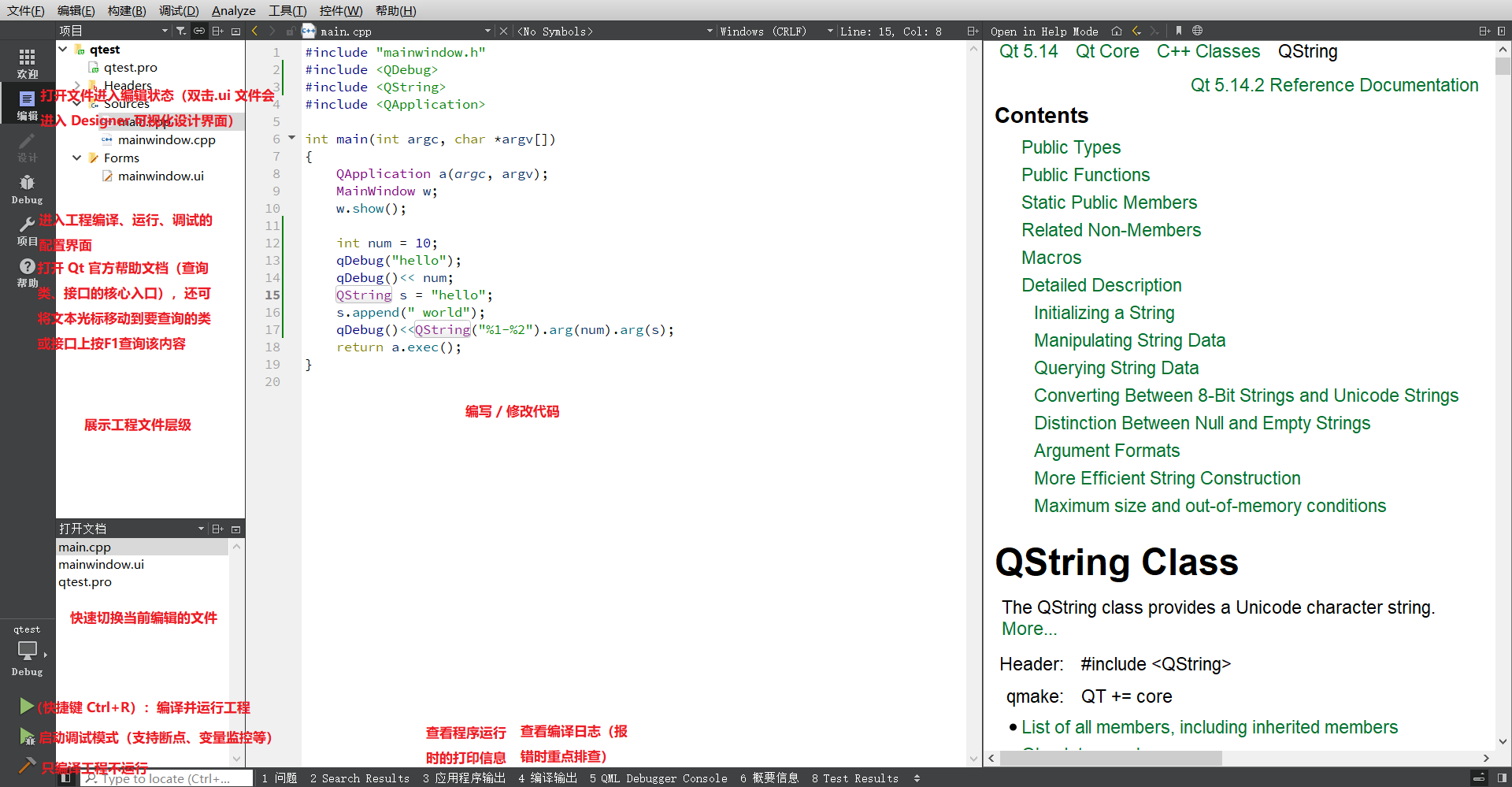Collapse the Forms folder
1512x787 pixels.
(77, 158)
